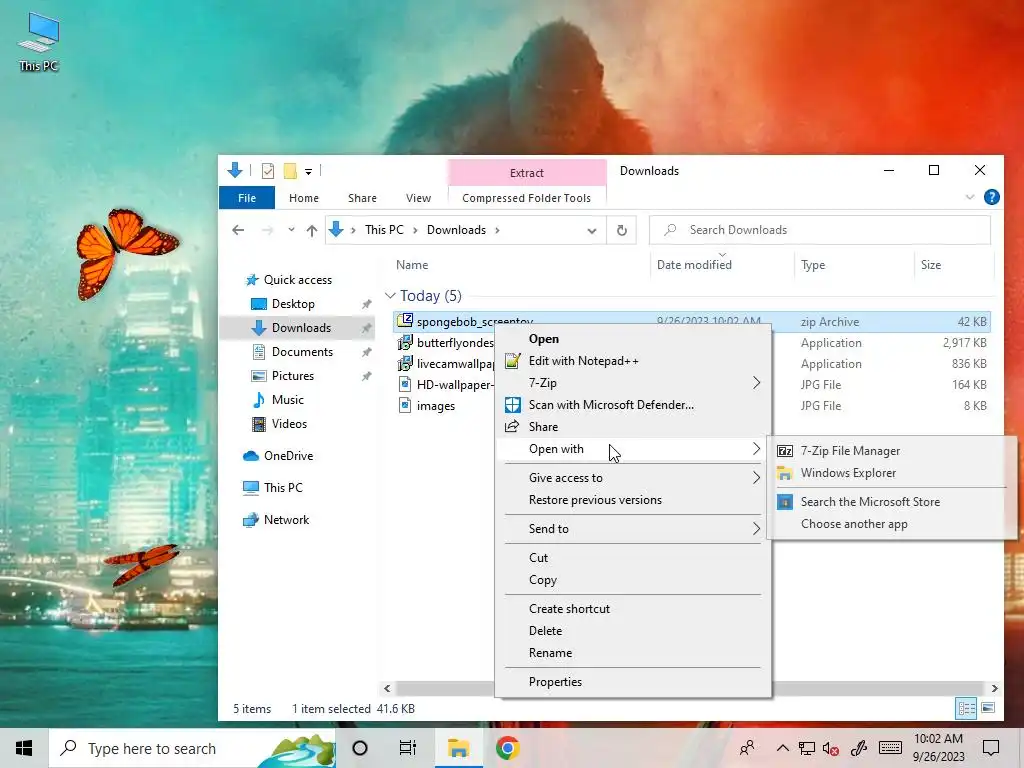The width and height of the screenshot is (1024, 768).
Task: Expand the Give access to submenu
Action: tap(633, 478)
